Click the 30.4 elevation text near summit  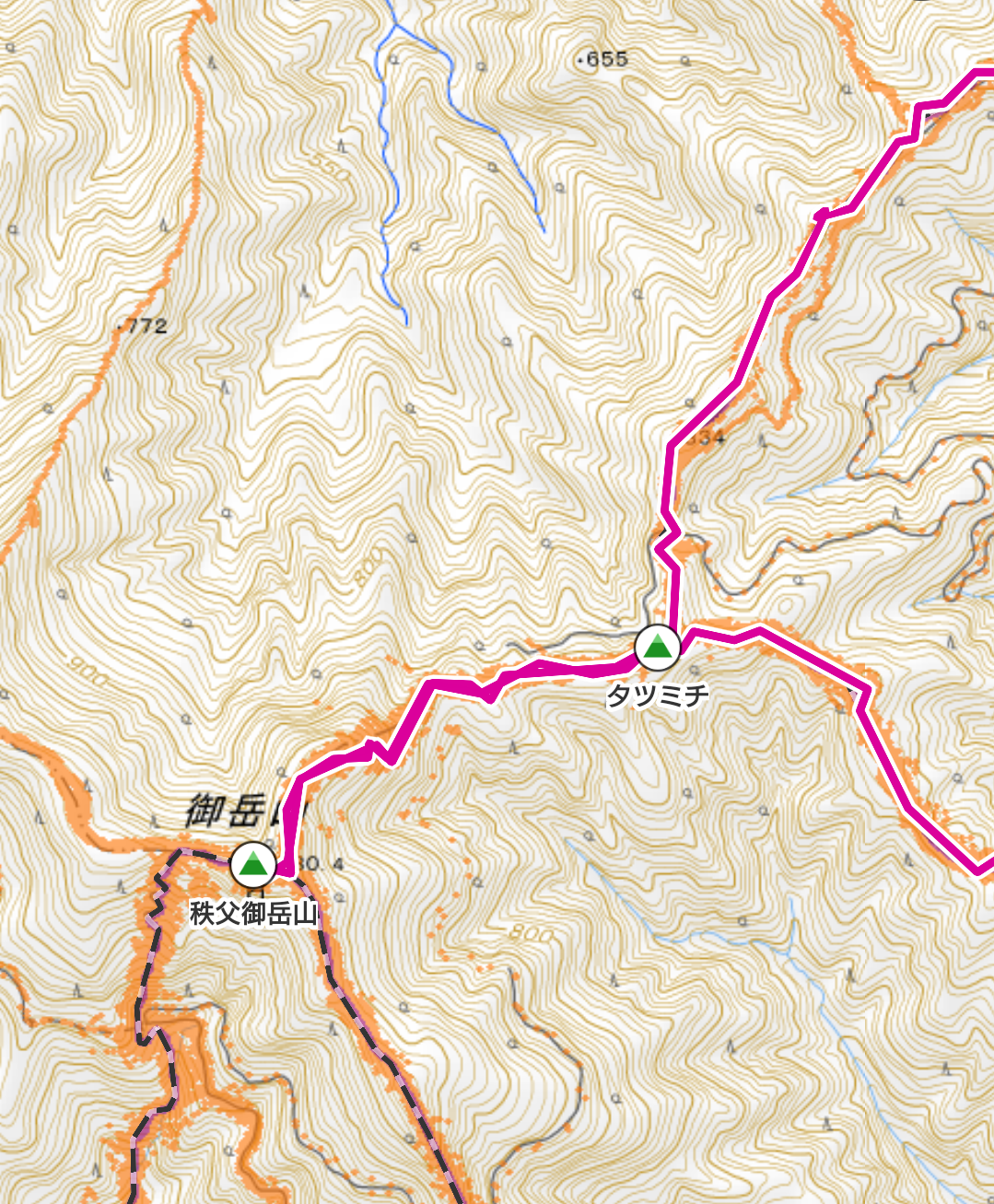pyautogui.click(x=321, y=864)
